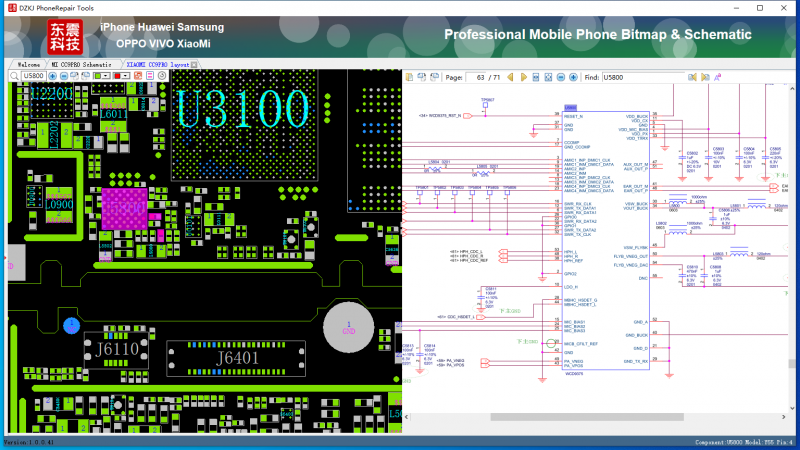This screenshot has width=800, height=450.
Task: Click the layout search box containing U5800
Action: [33, 76]
